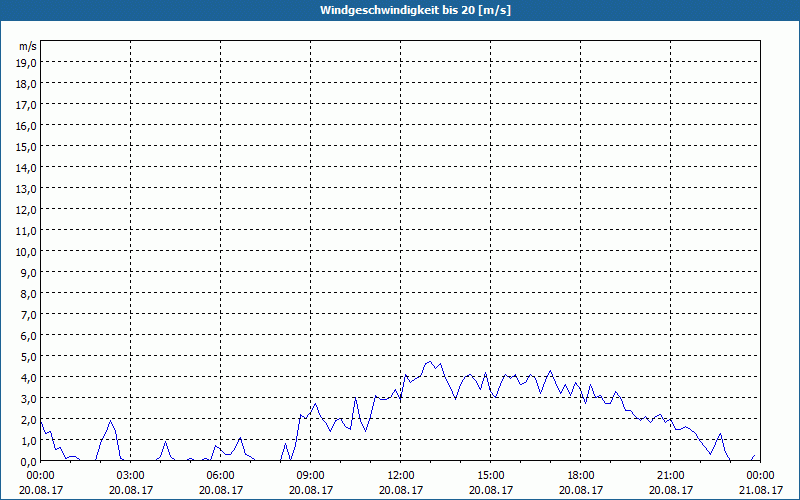The height and width of the screenshot is (500, 800).
Task: Click the 18,0 y-axis label
Action: 28,84
